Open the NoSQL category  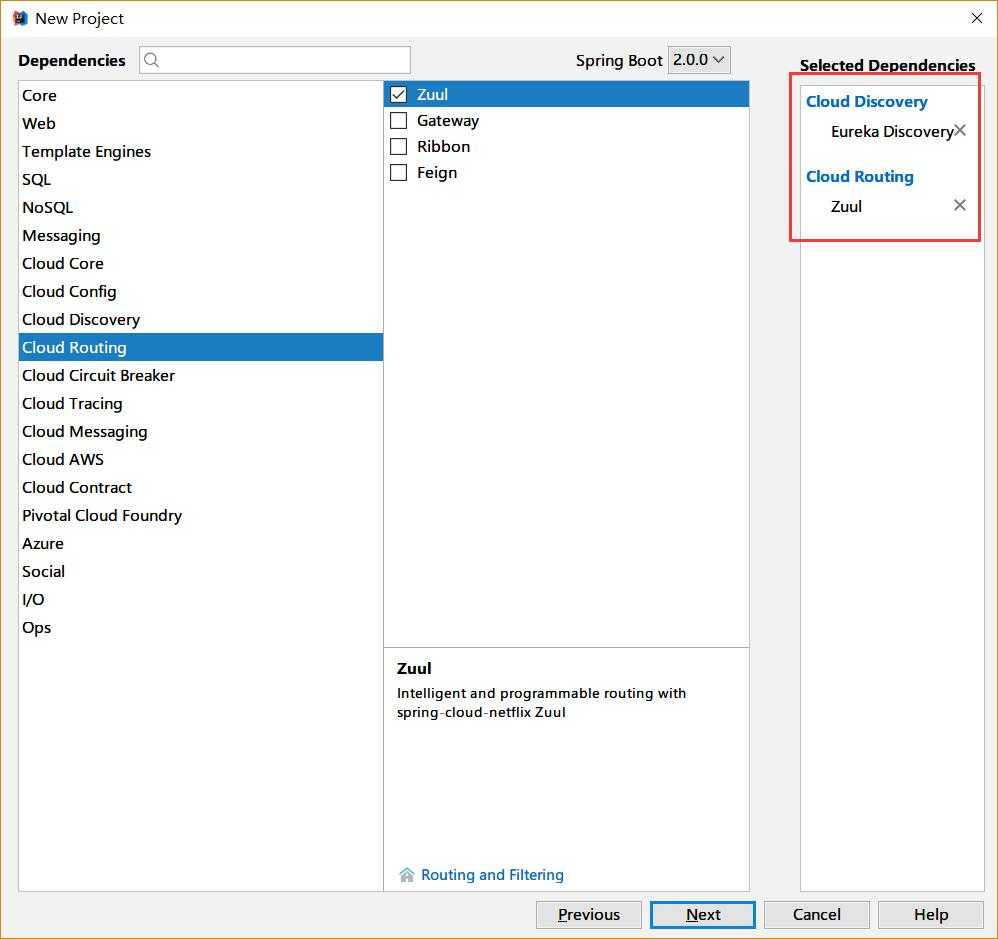tap(200, 208)
